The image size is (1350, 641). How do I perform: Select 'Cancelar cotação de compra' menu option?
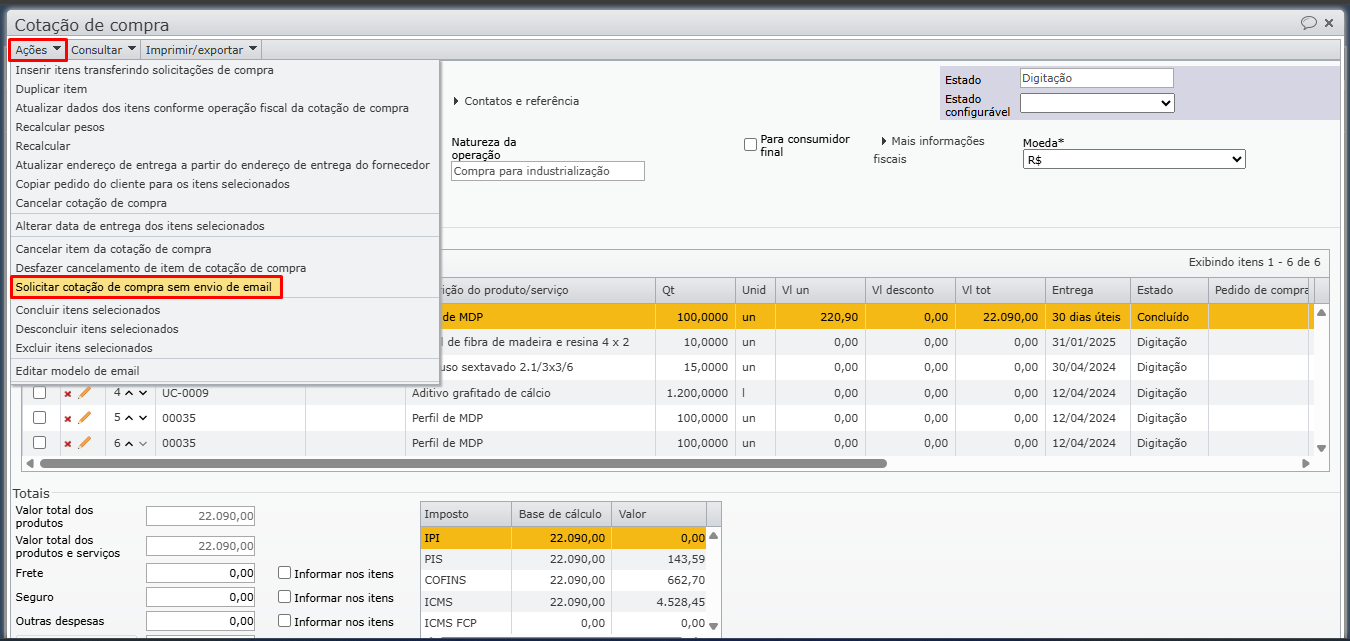pyautogui.click(x=91, y=203)
